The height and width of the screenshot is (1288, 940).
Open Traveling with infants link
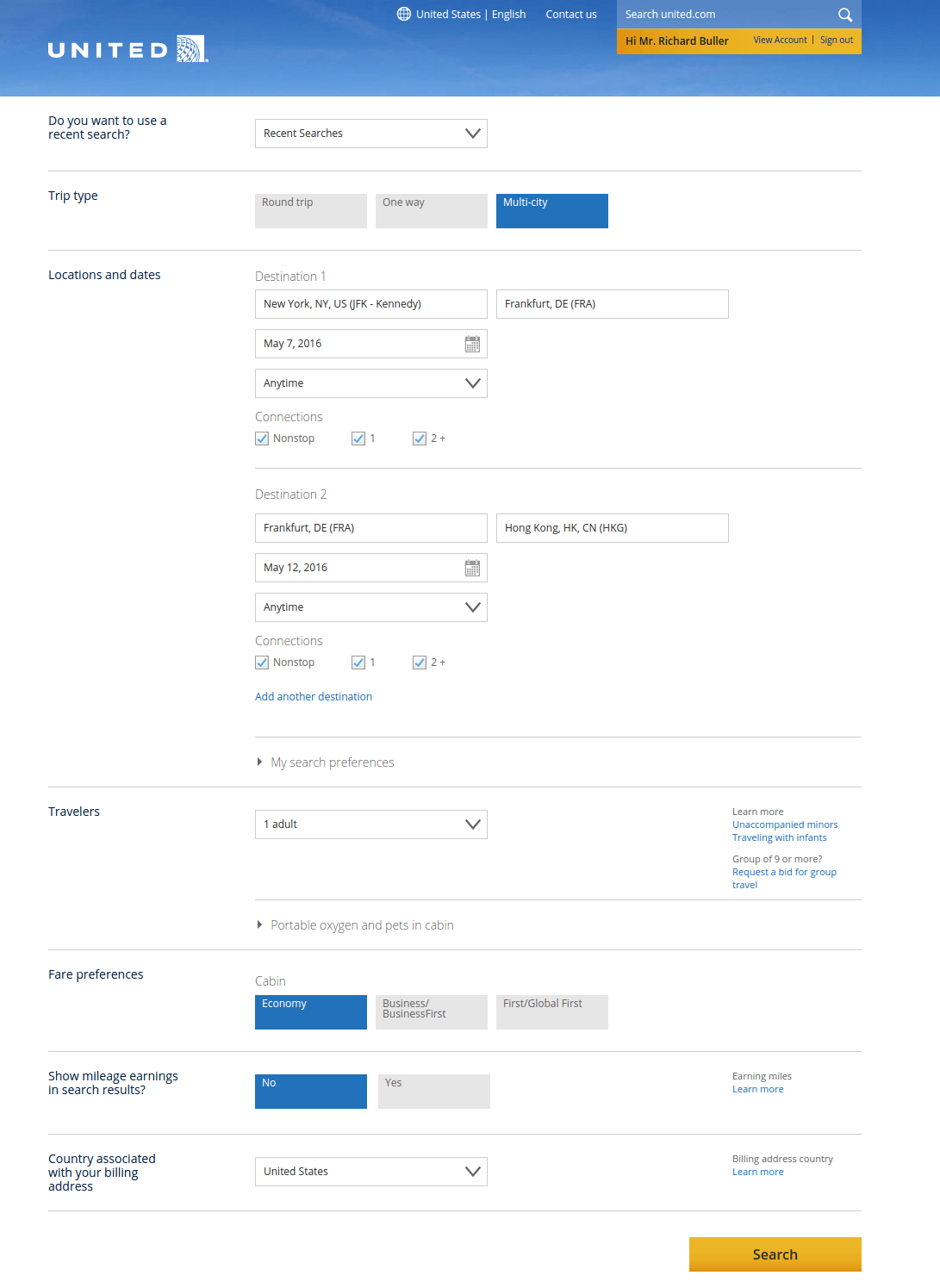click(780, 837)
